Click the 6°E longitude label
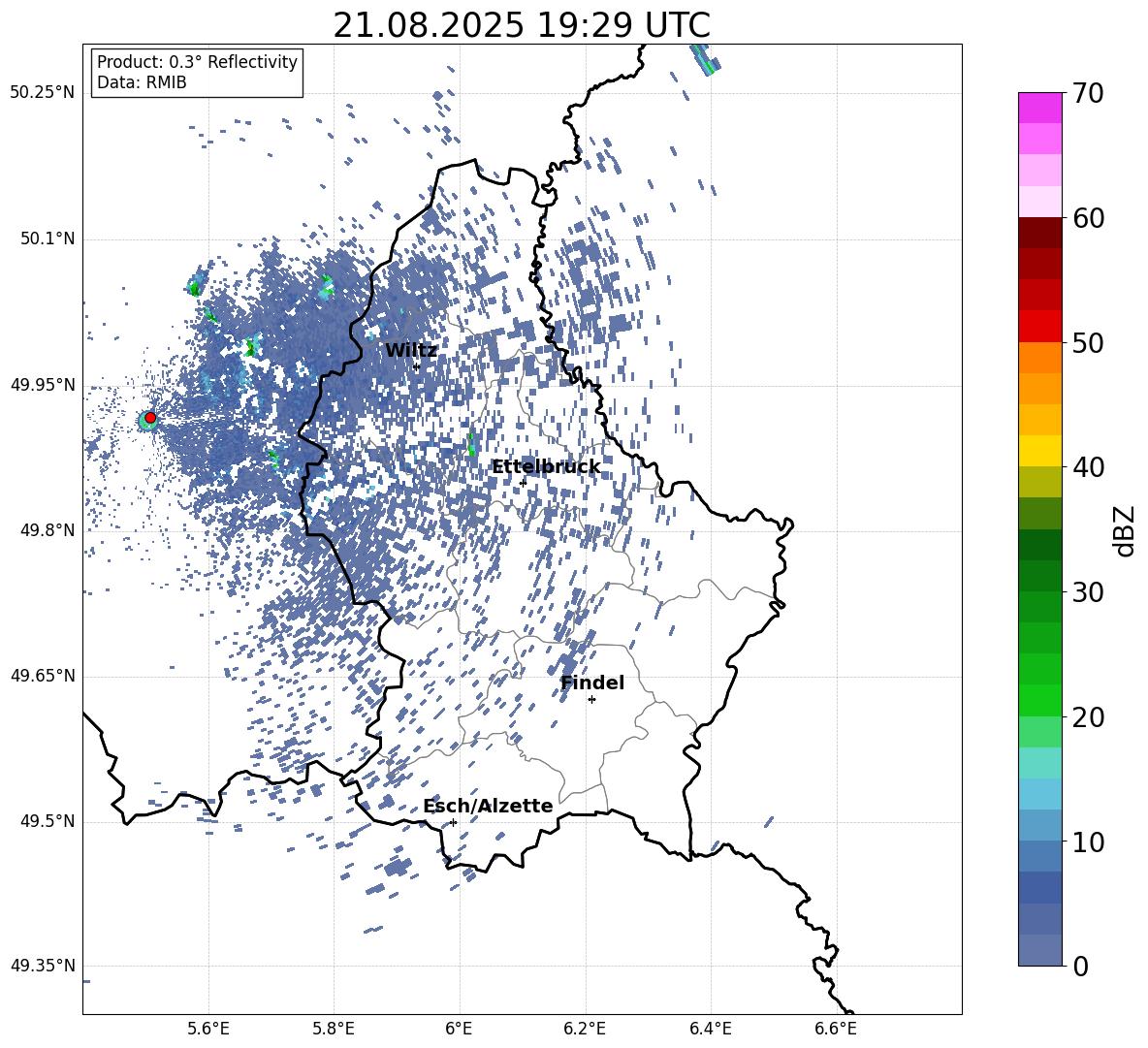 [459, 1029]
